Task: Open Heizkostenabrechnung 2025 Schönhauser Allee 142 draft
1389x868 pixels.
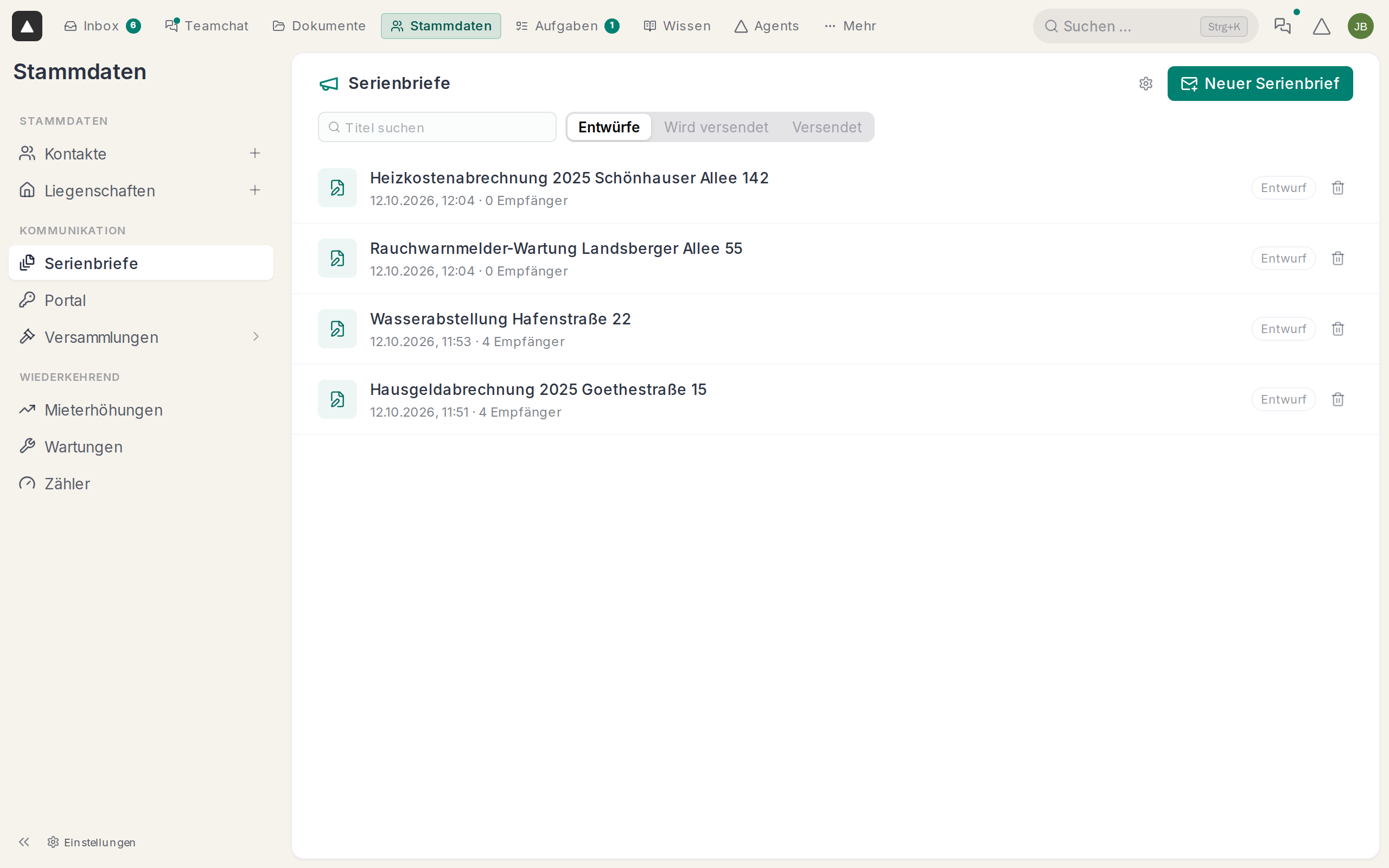Action: point(835,188)
